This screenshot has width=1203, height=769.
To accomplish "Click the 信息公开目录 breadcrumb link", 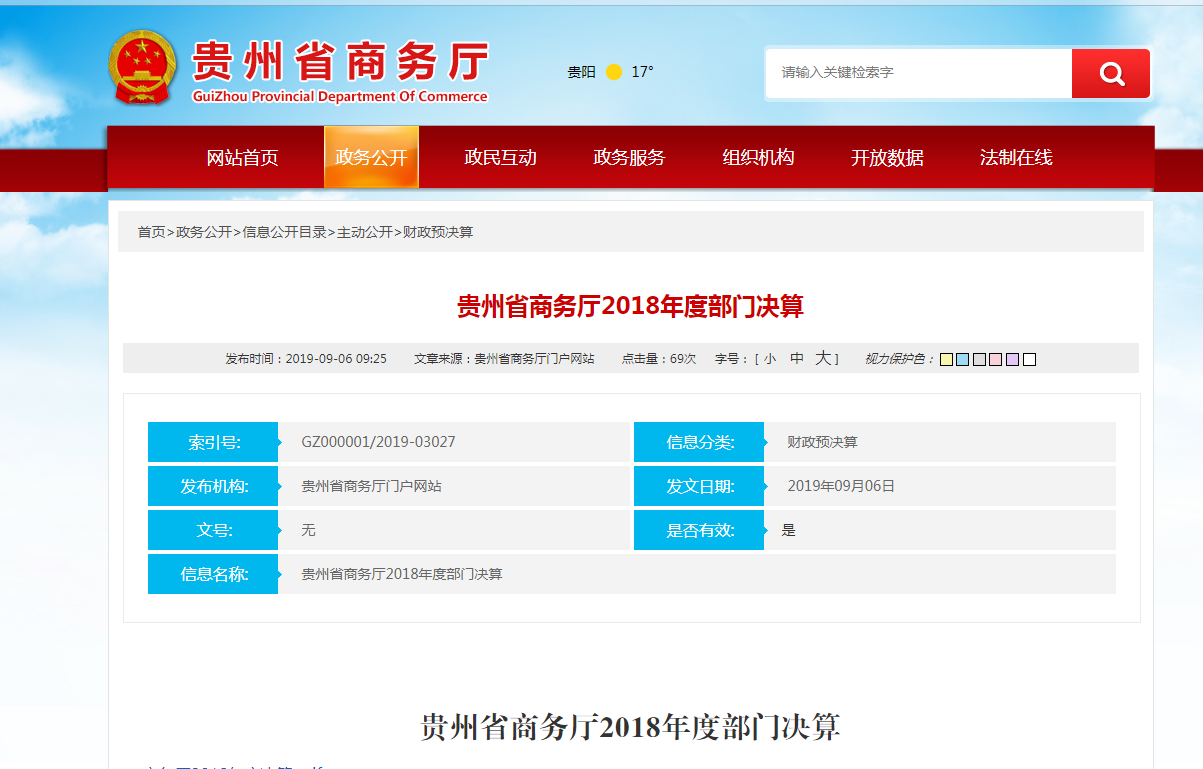I will tap(284, 232).
